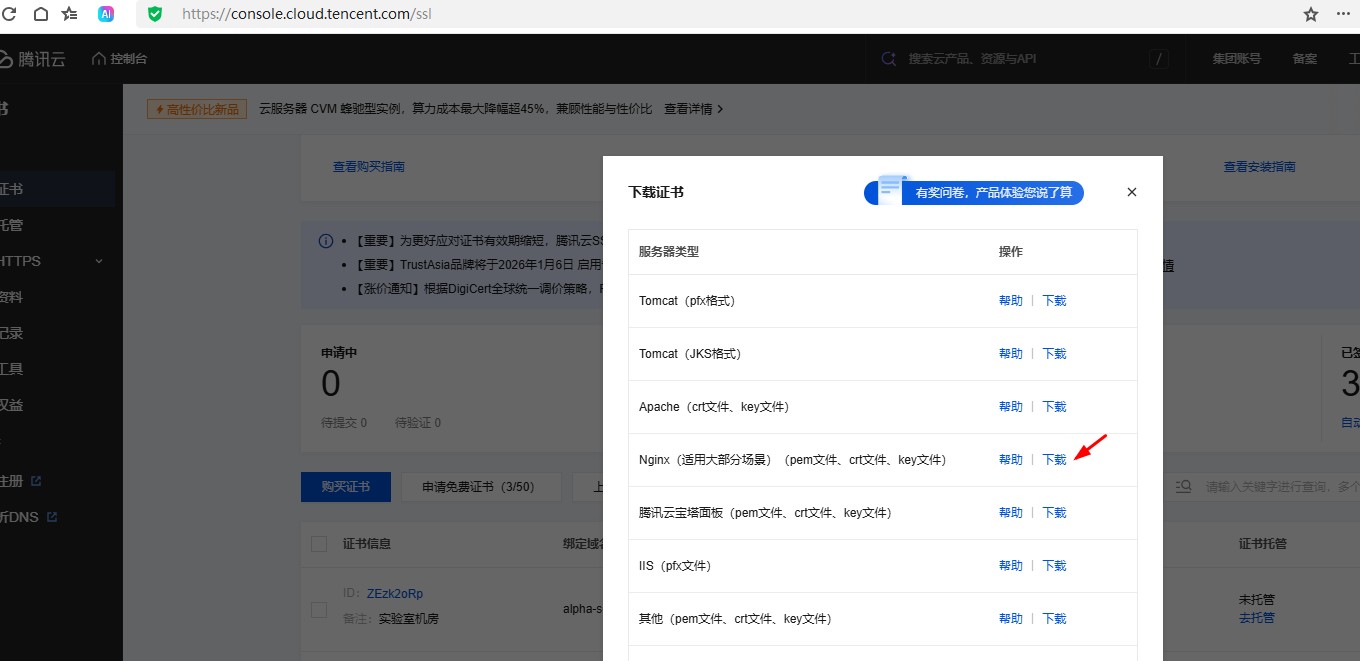The height and width of the screenshot is (661, 1360).
Task: Go to the browser home page
Action: point(41,14)
